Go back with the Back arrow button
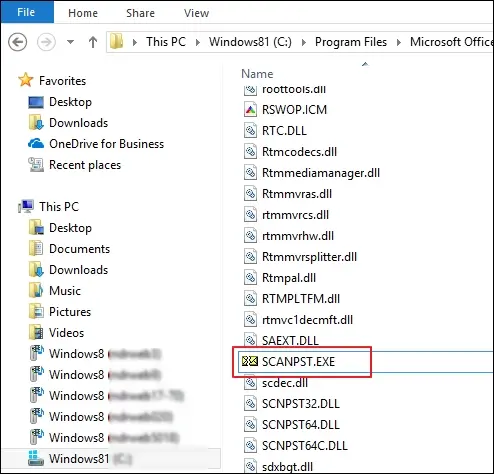The image size is (494, 474). [17, 42]
